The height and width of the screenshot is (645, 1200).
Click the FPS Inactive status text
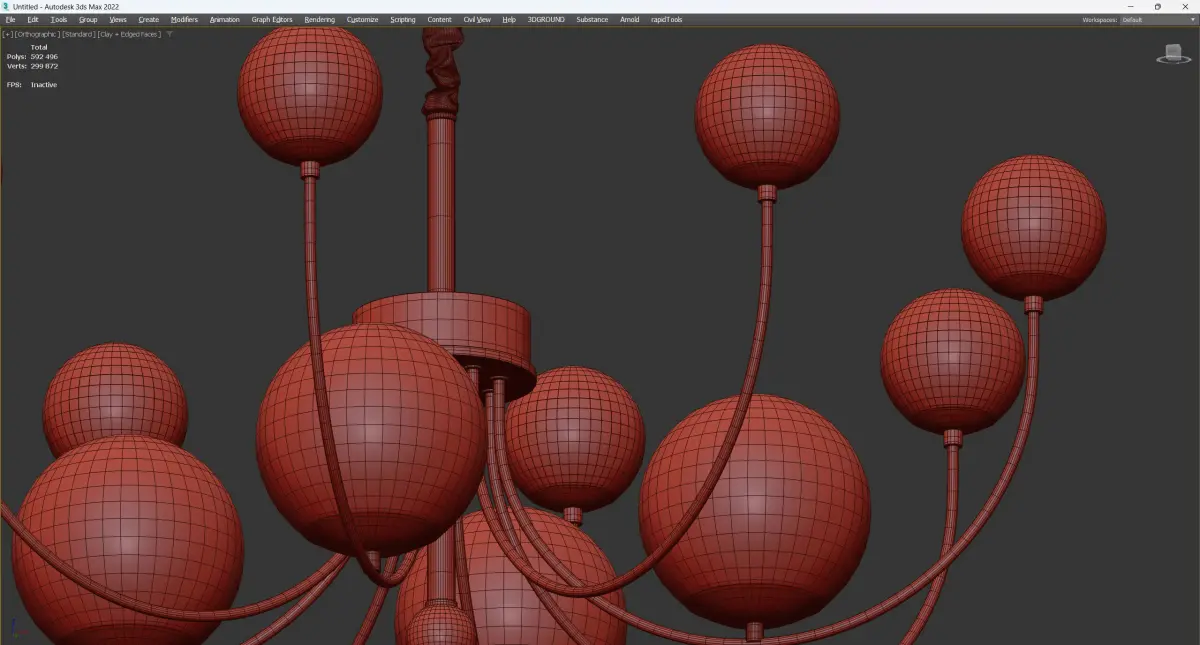pyautogui.click(x=44, y=85)
